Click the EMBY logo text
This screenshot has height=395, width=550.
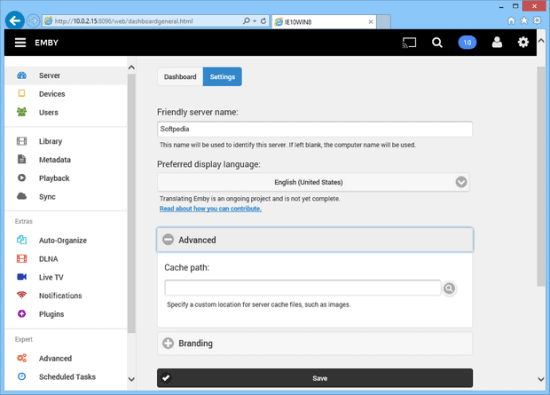(x=46, y=43)
